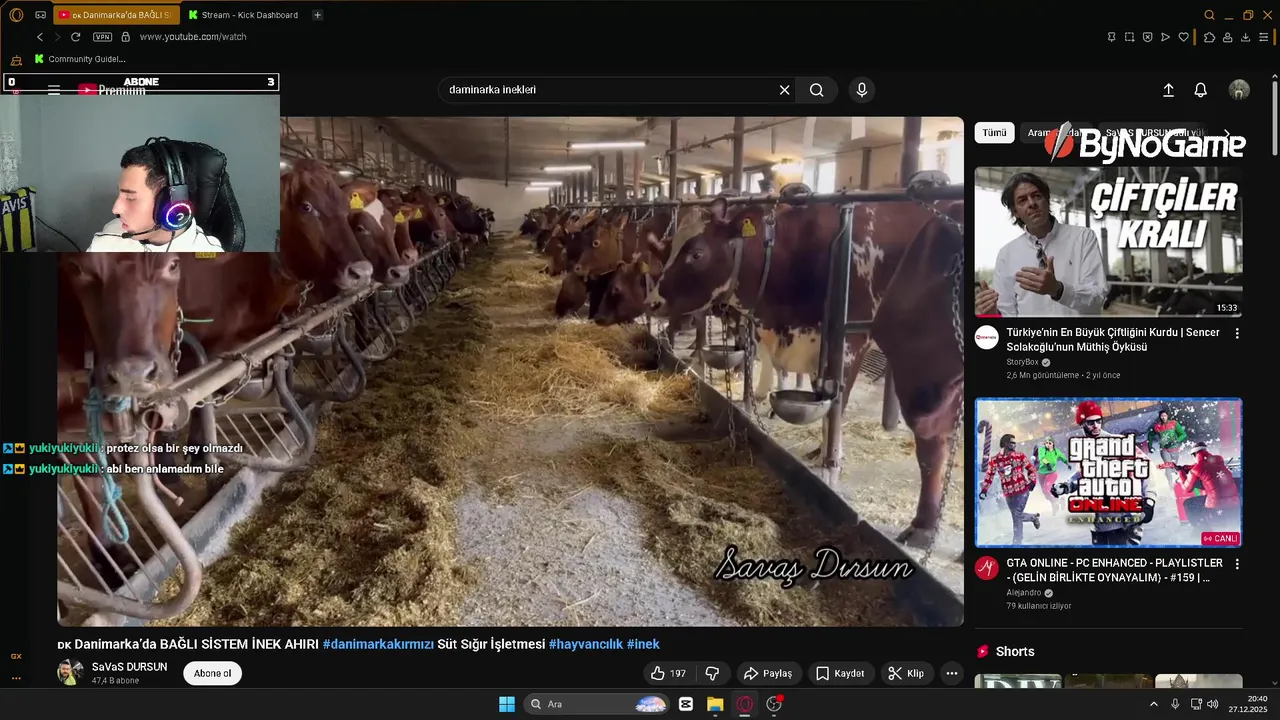
Task: Show hidden system tray icons chevron
Action: (1154, 704)
